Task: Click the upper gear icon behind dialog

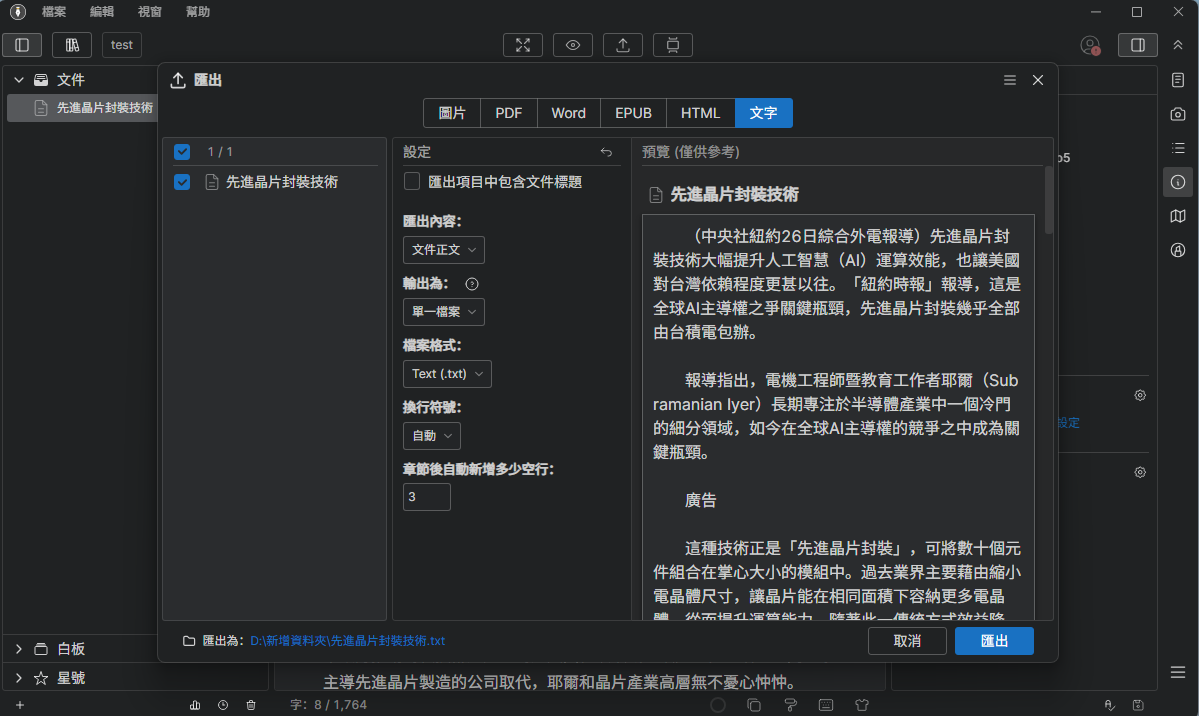Action: click(1140, 395)
